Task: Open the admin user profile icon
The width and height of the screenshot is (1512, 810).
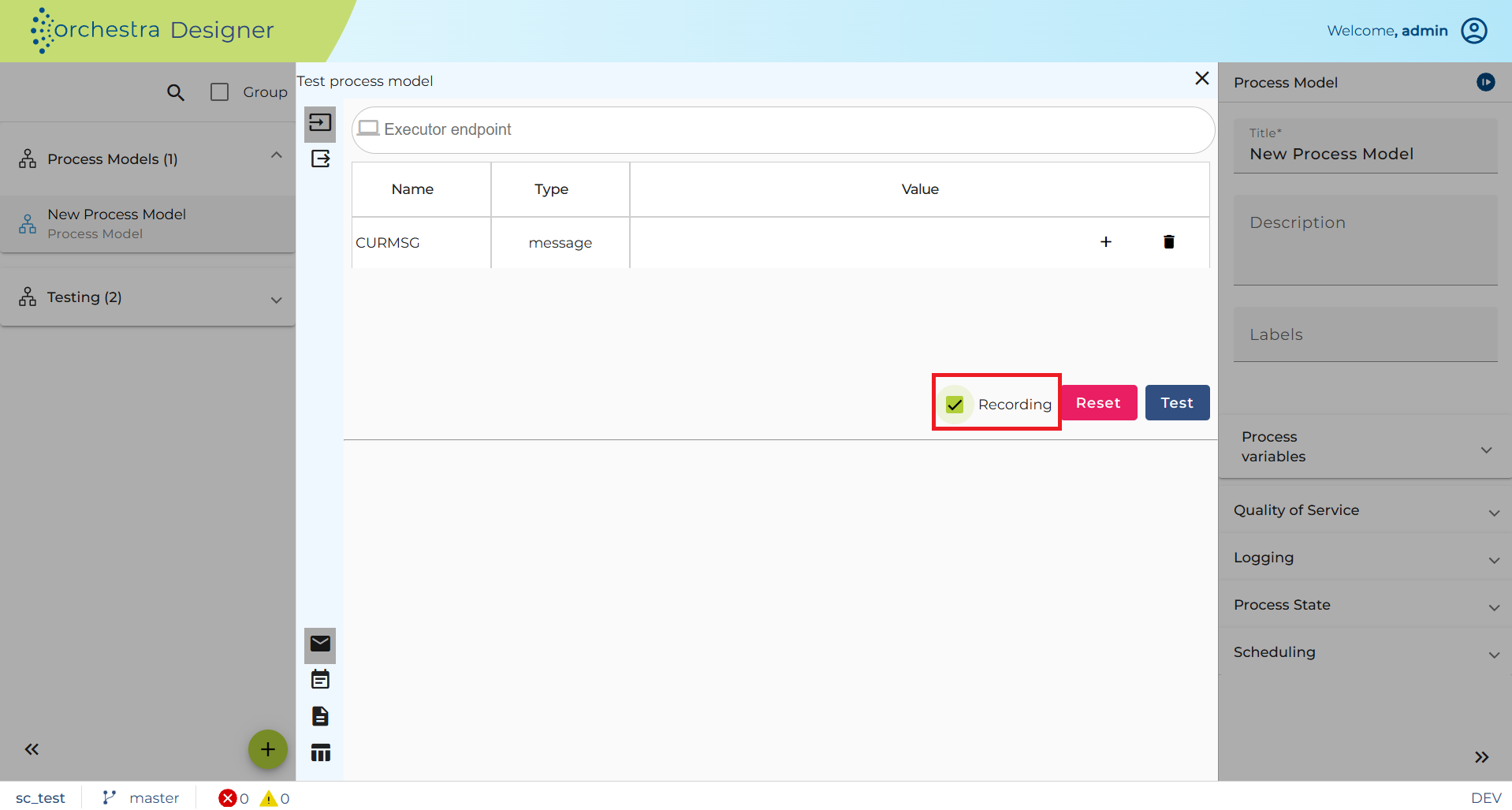Action: point(1474,31)
